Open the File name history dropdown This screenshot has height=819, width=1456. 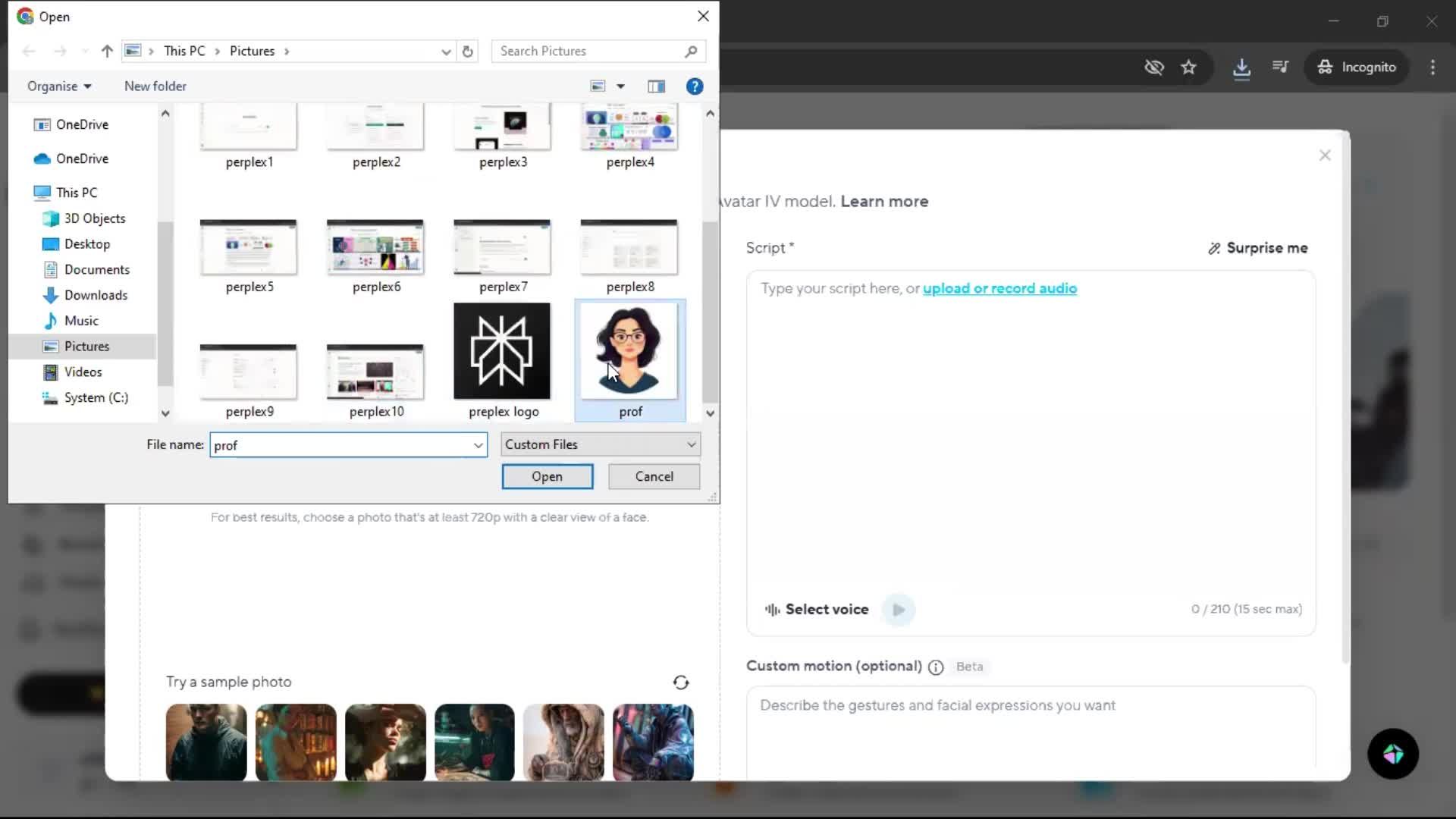click(x=478, y=445)
